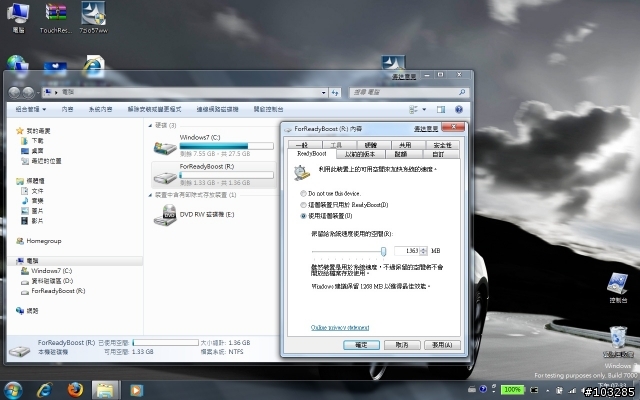Switch to the top row's rightmost (fifth) tab
640x400 pixels.
pyautogui.click(x=442, y=145)
